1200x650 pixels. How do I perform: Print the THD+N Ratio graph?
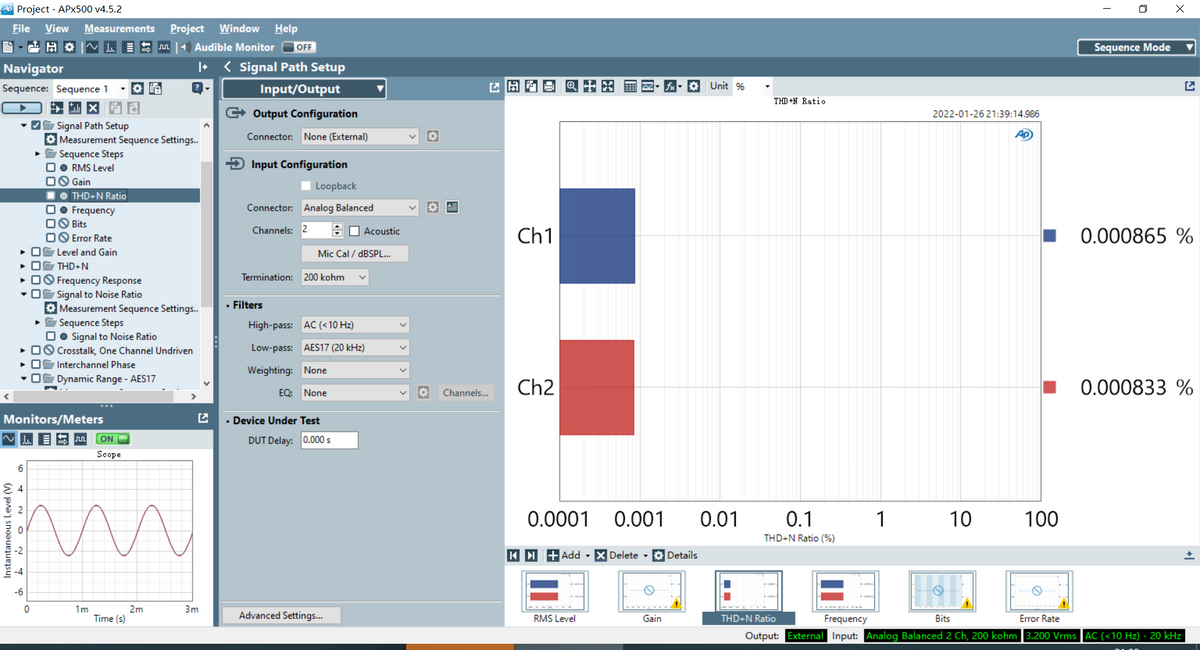549,86
